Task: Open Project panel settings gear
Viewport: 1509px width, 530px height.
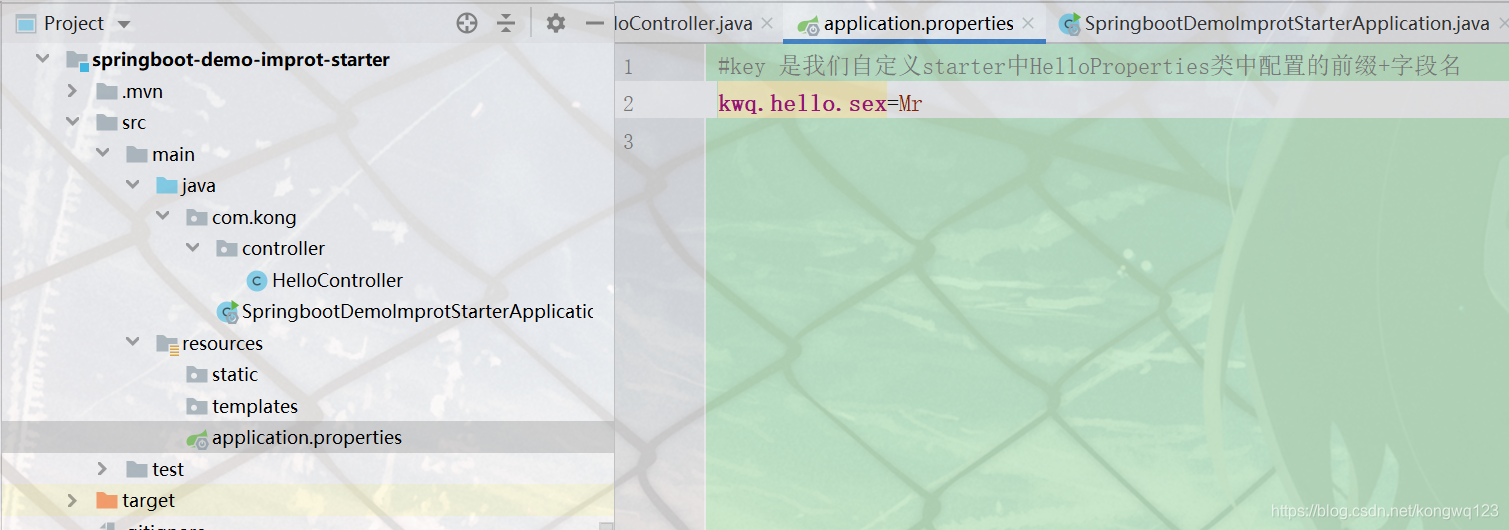Action: (x=556, y=23)
